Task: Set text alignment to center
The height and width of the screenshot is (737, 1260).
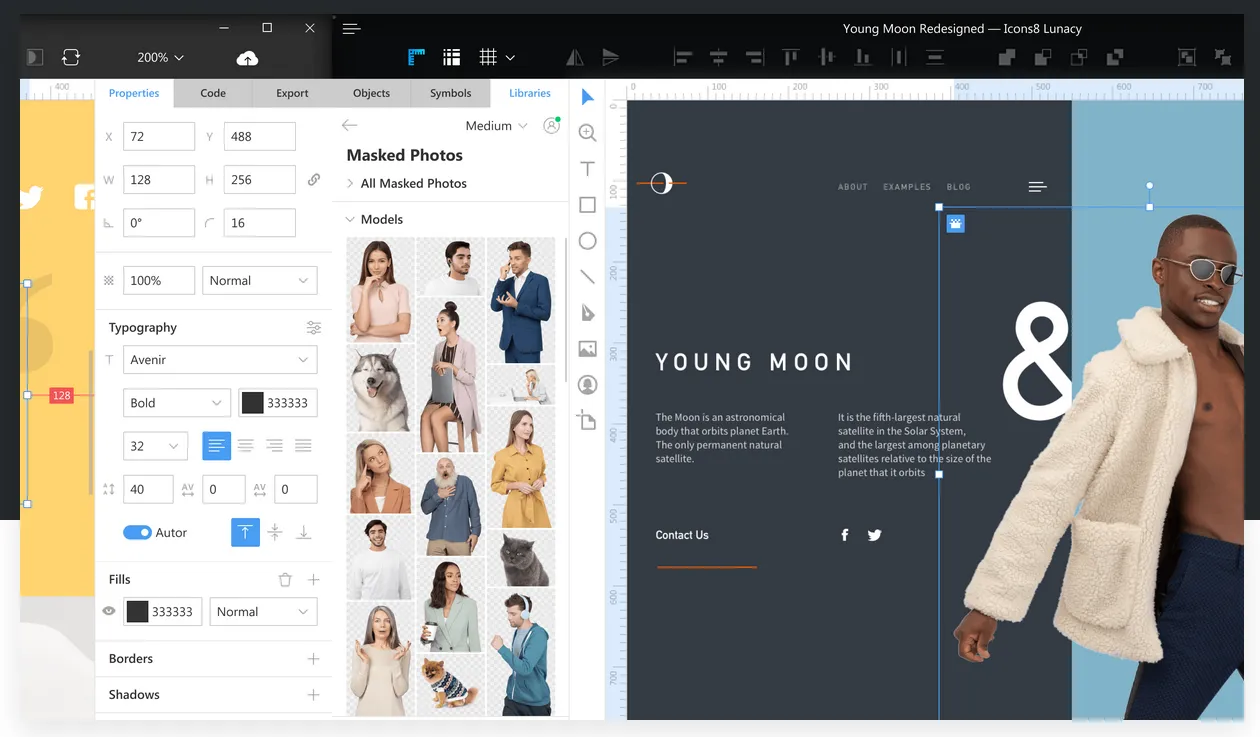Action: point(245,445)
